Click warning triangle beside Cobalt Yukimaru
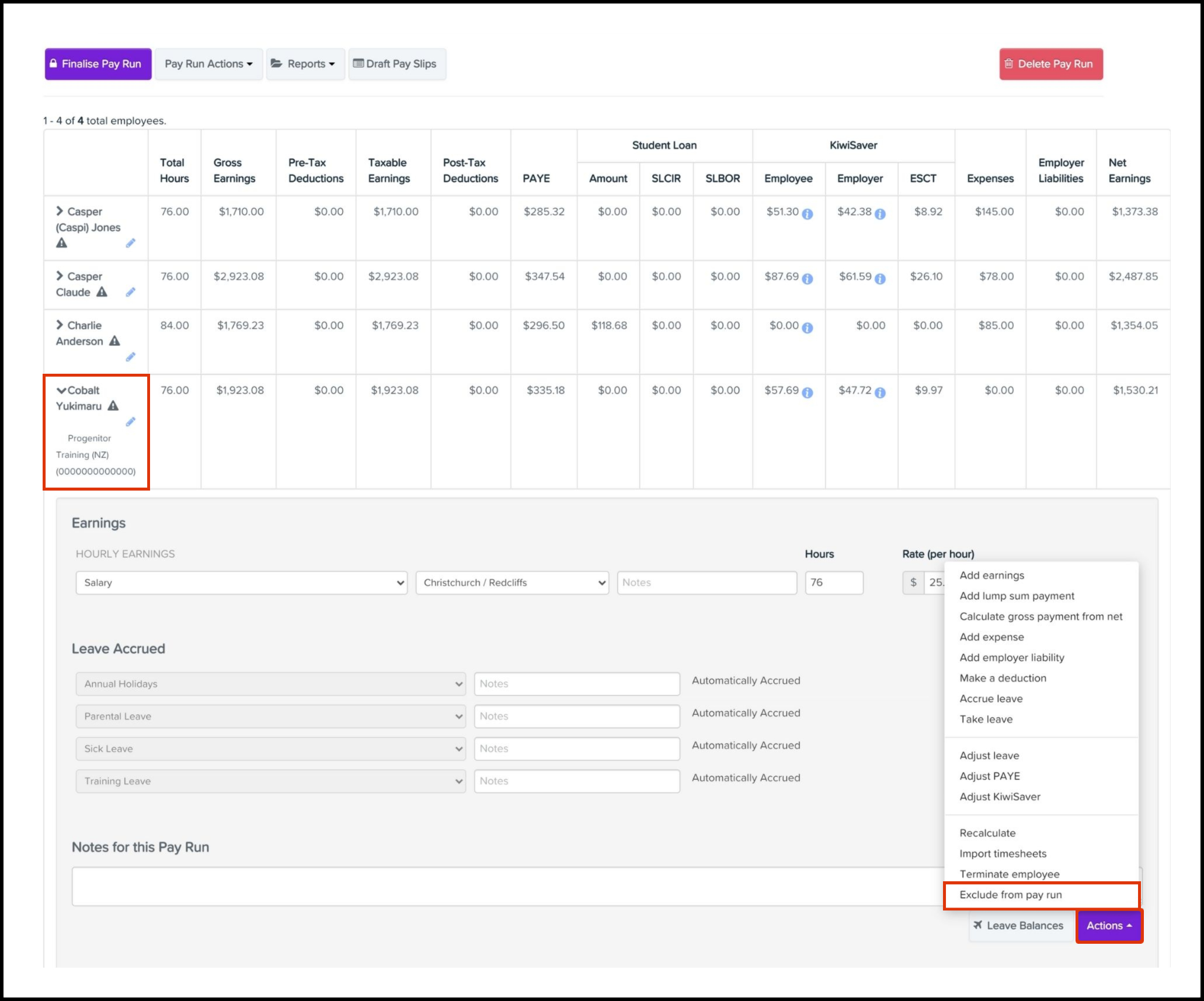Viewport: 1204px width, 1001px height. [x=113, y=405]
